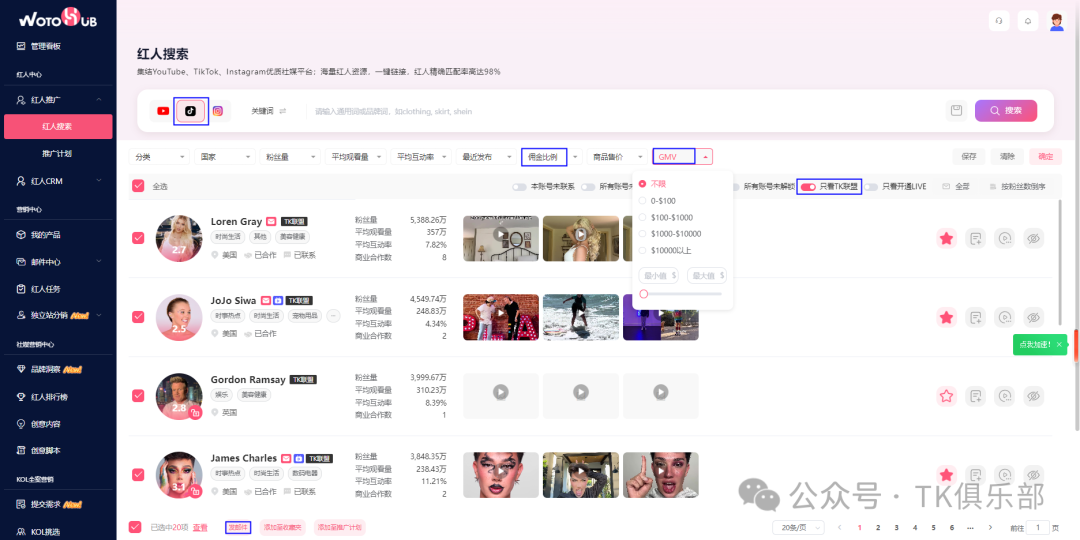Add a note for Gordon Ramsay
Viewport: 1080px width, 540px height.
(x=975, y=396)
